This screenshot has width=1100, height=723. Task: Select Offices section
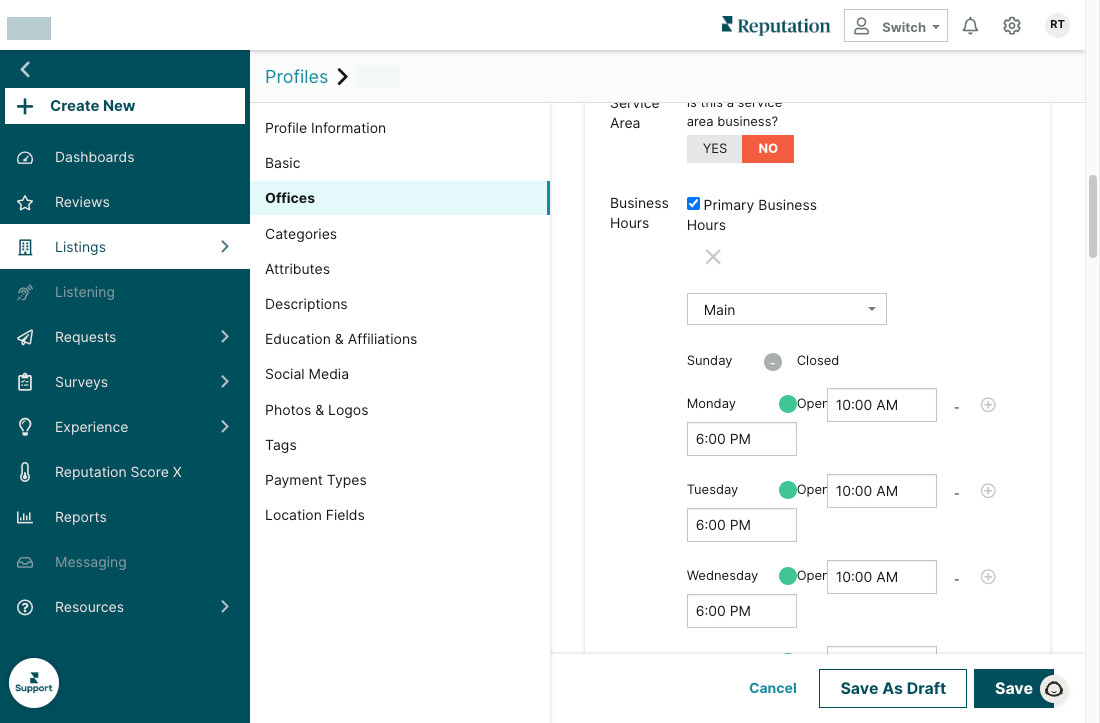pyautogui.click(x=399, y=198)
